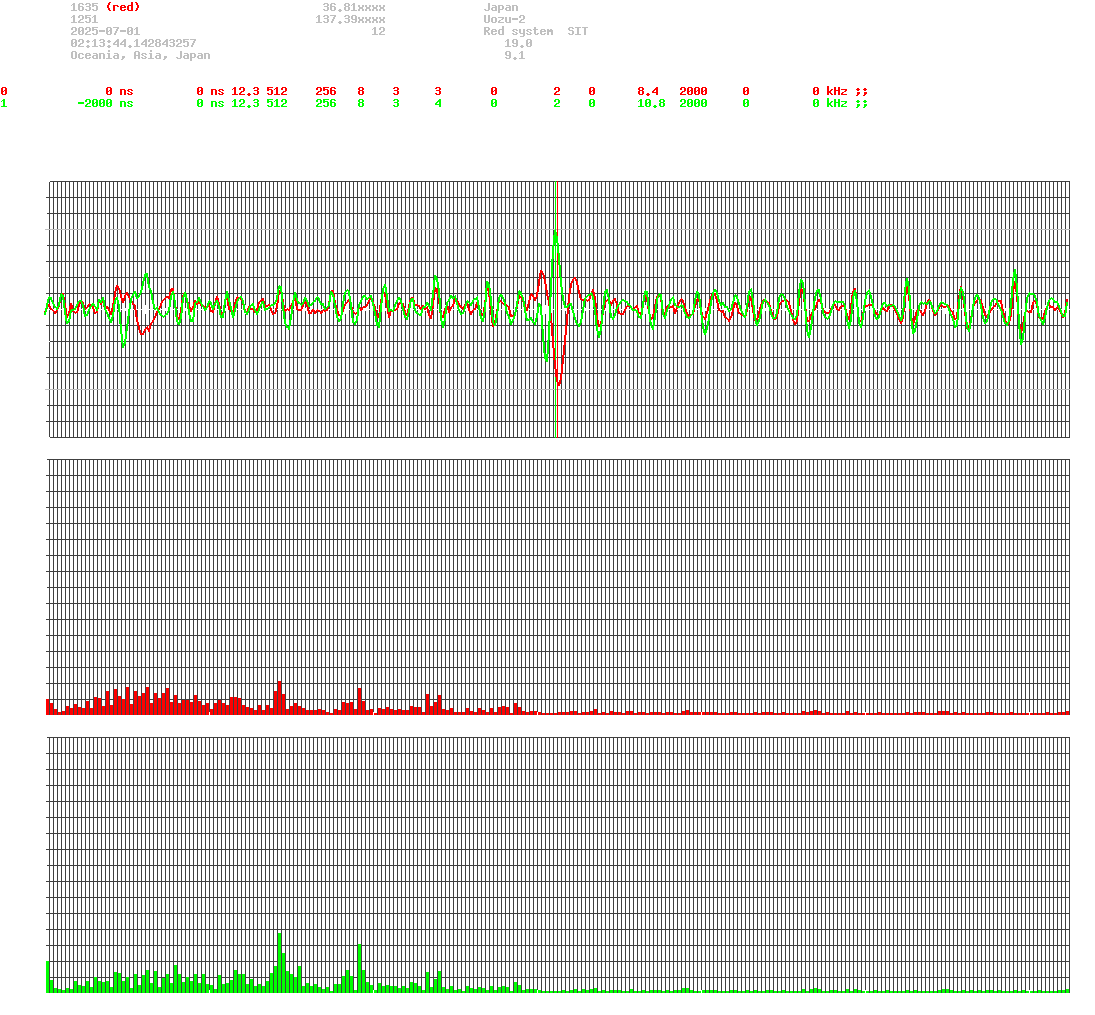
Task: Click the green channel '-2000 ns' delay value
Action: [105, 103]
